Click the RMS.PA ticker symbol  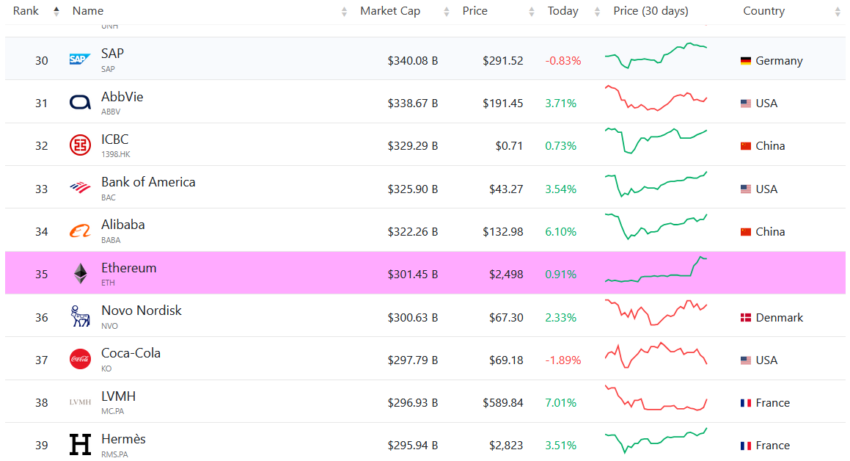coord(114,454)
